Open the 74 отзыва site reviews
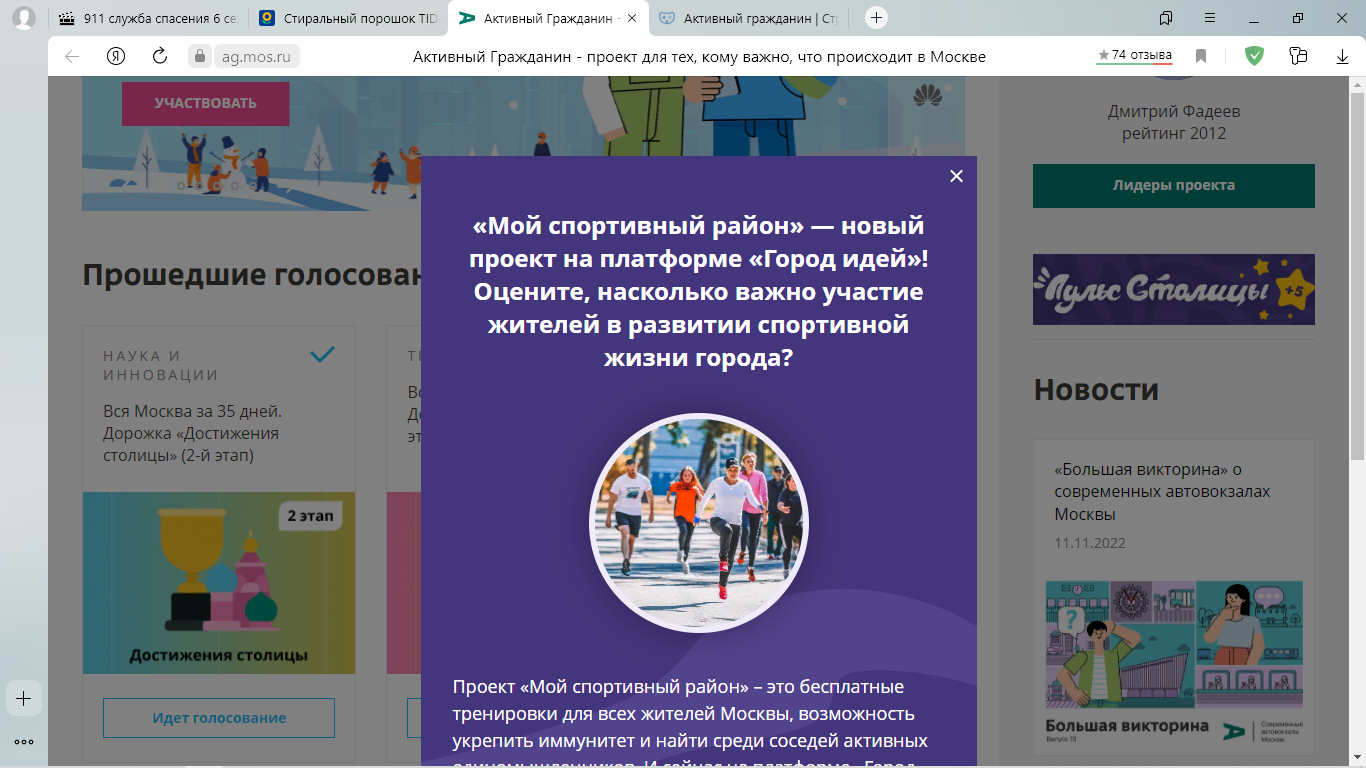Image resolution: width=1366 pixels, height=768 pixels. click(1134, 56)
